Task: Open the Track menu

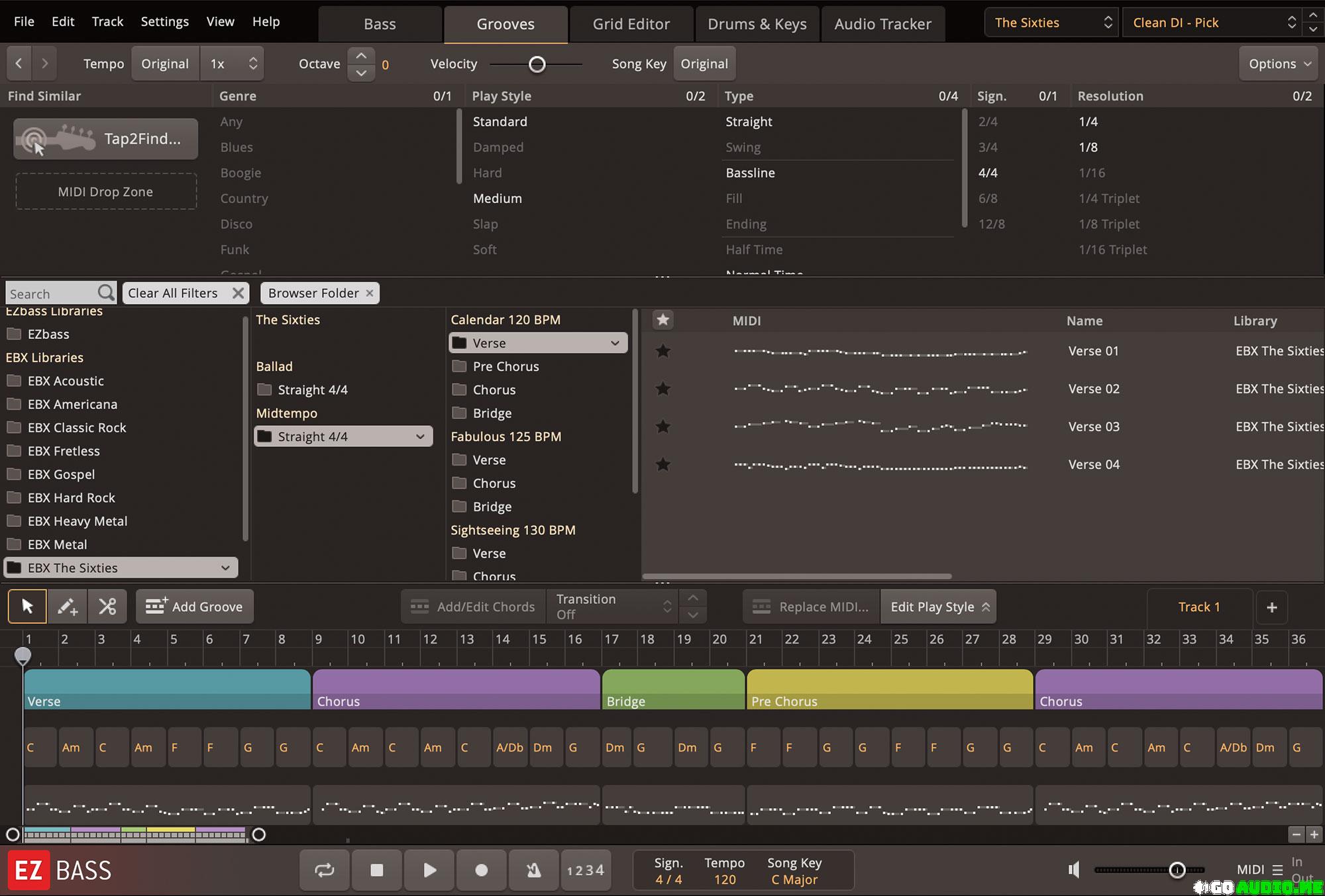Action: (107, 21)
